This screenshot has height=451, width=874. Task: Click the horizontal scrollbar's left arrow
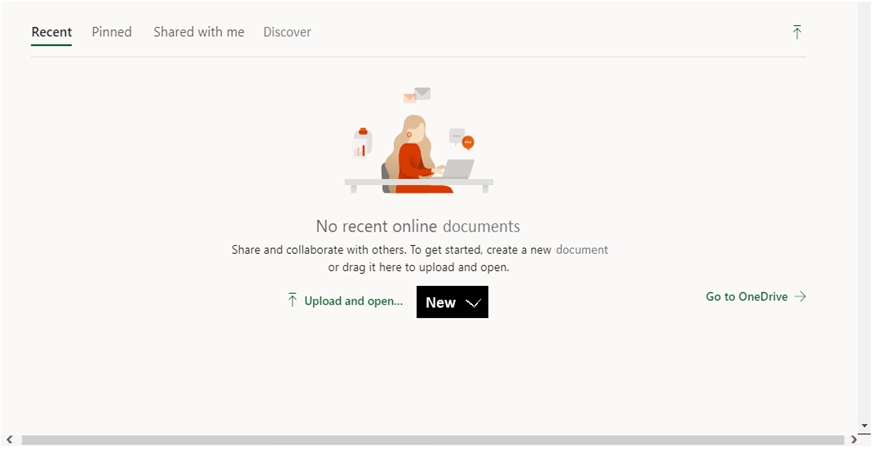(x=9, y=440)
